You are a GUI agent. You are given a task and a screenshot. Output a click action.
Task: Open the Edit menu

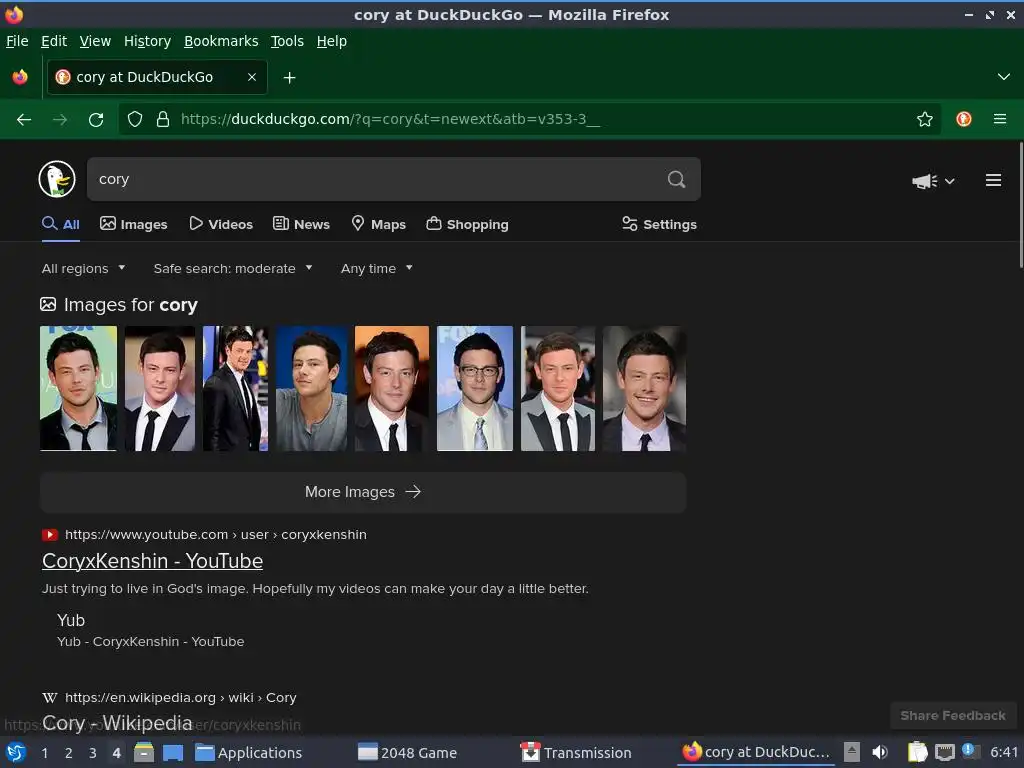point(54,41)
